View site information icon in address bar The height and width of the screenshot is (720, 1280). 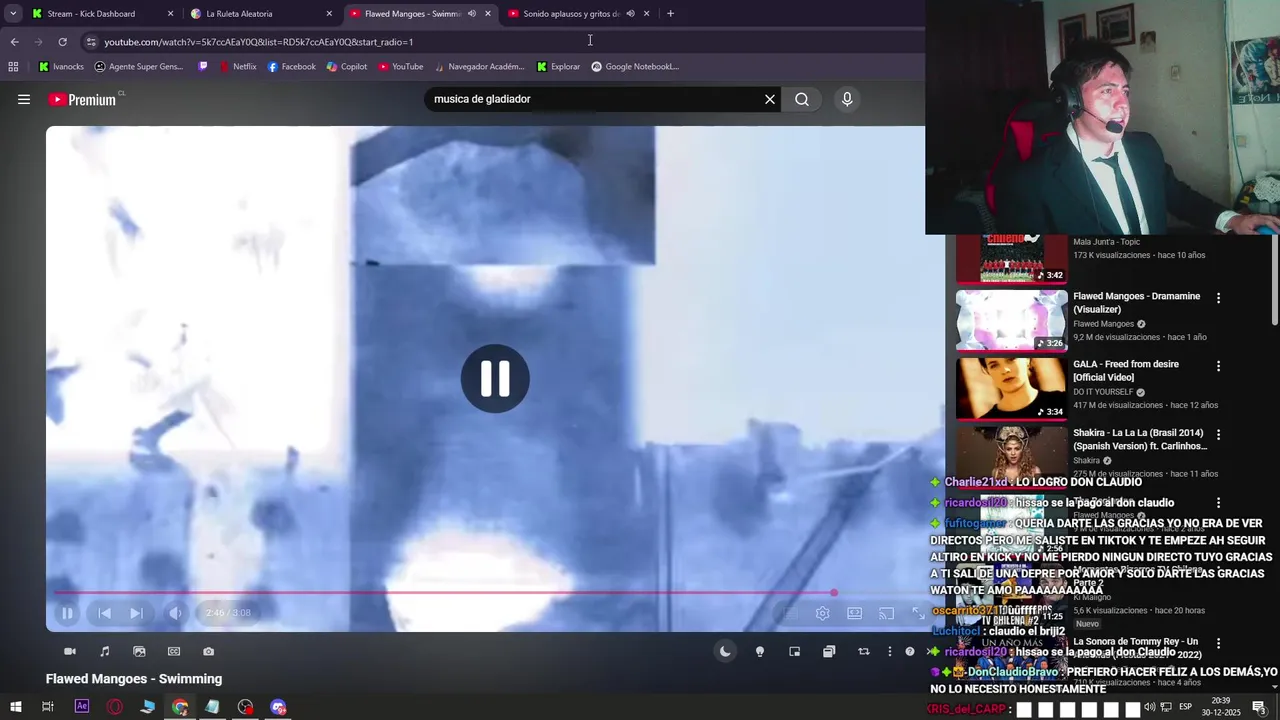click(91, 42)
